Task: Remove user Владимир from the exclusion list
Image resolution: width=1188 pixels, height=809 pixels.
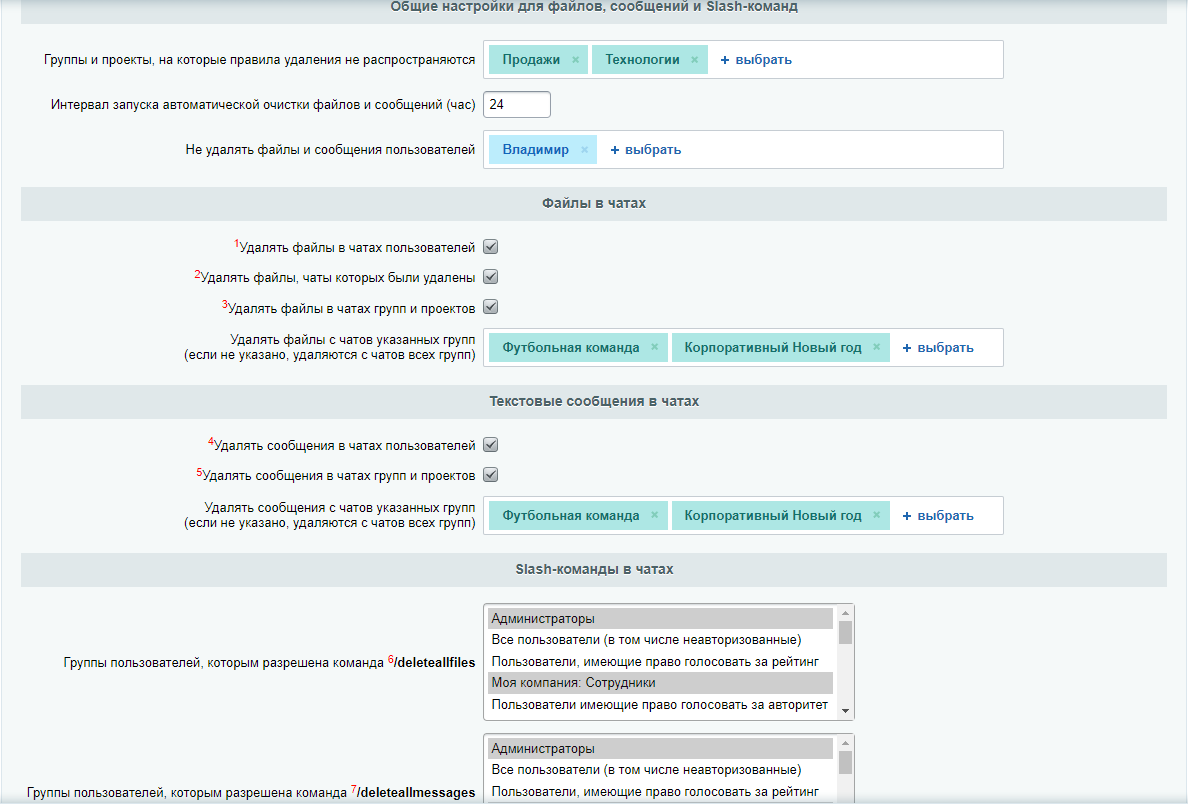Action: click(x=584, y=150)
